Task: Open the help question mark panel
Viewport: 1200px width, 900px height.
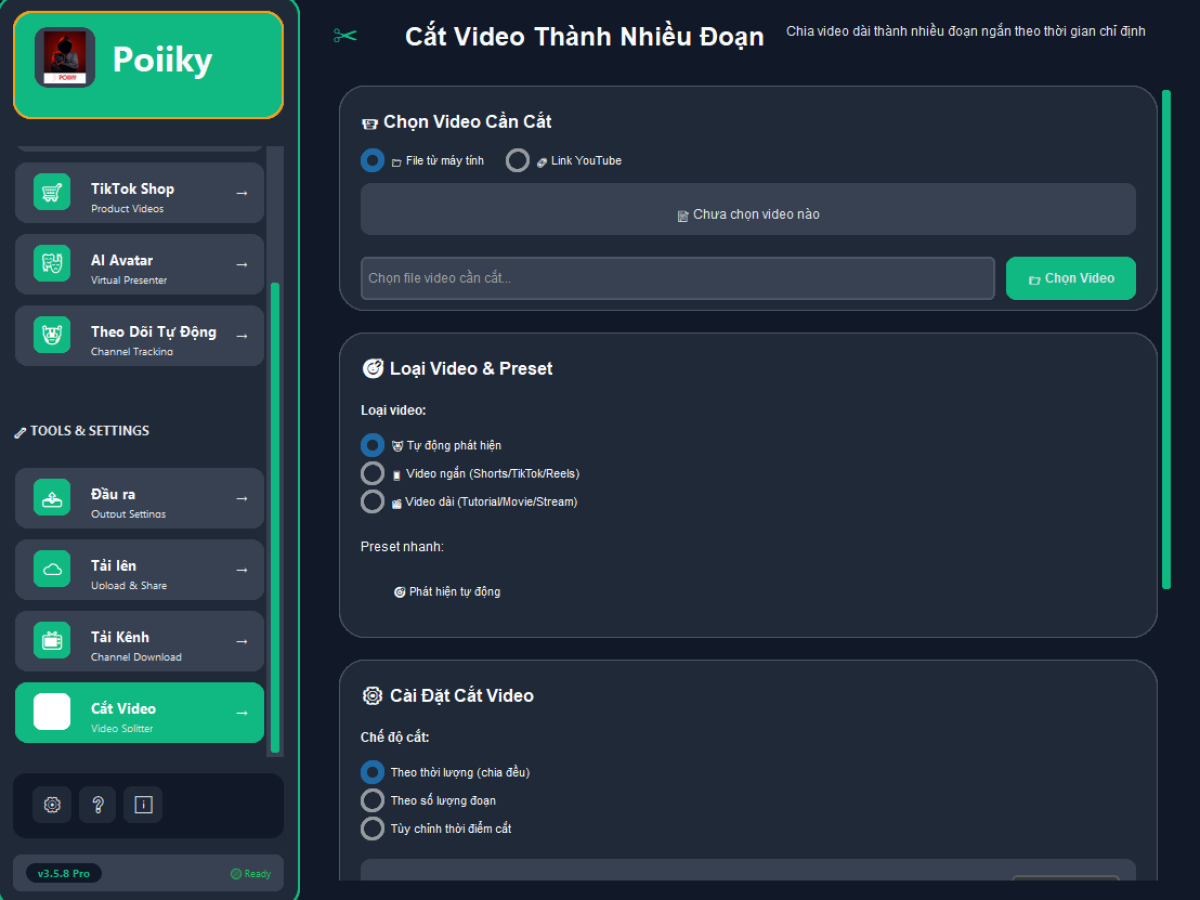Action: (97, 804)
